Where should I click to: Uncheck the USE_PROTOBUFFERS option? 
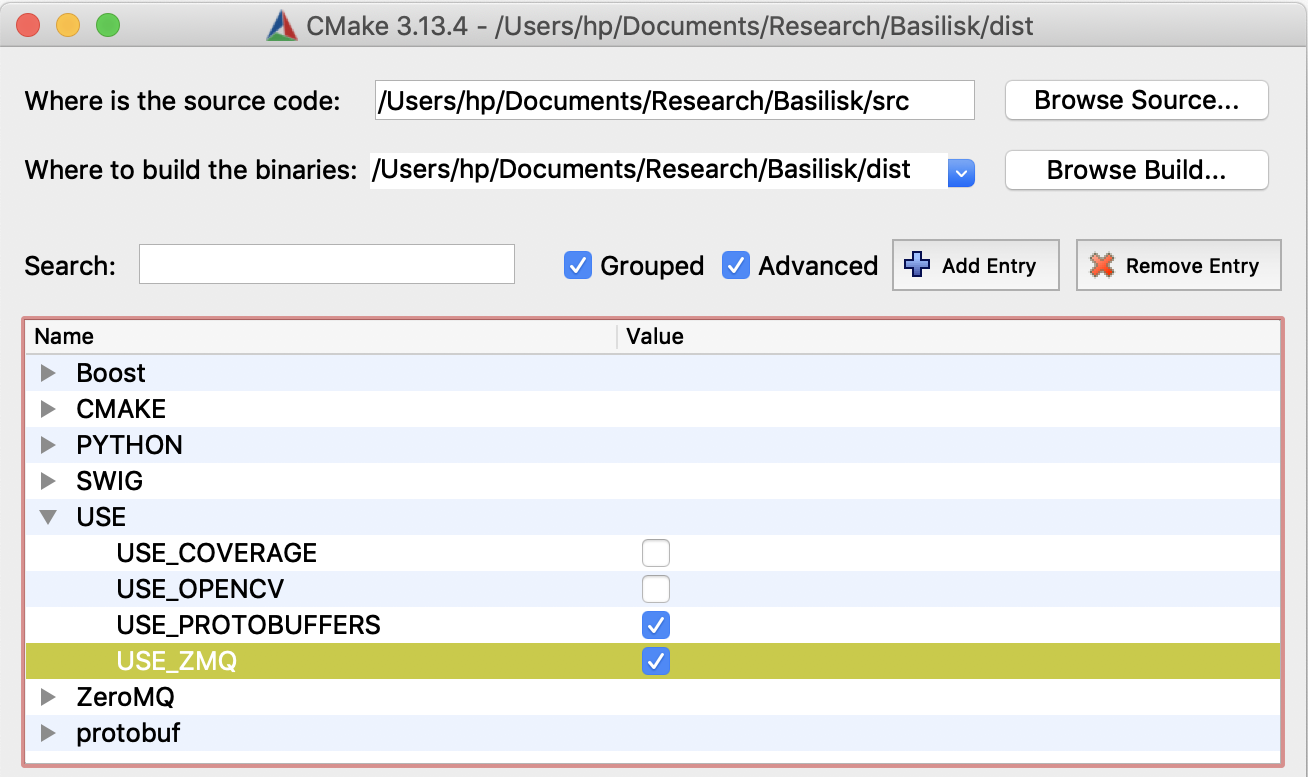[x=656, y=625]
